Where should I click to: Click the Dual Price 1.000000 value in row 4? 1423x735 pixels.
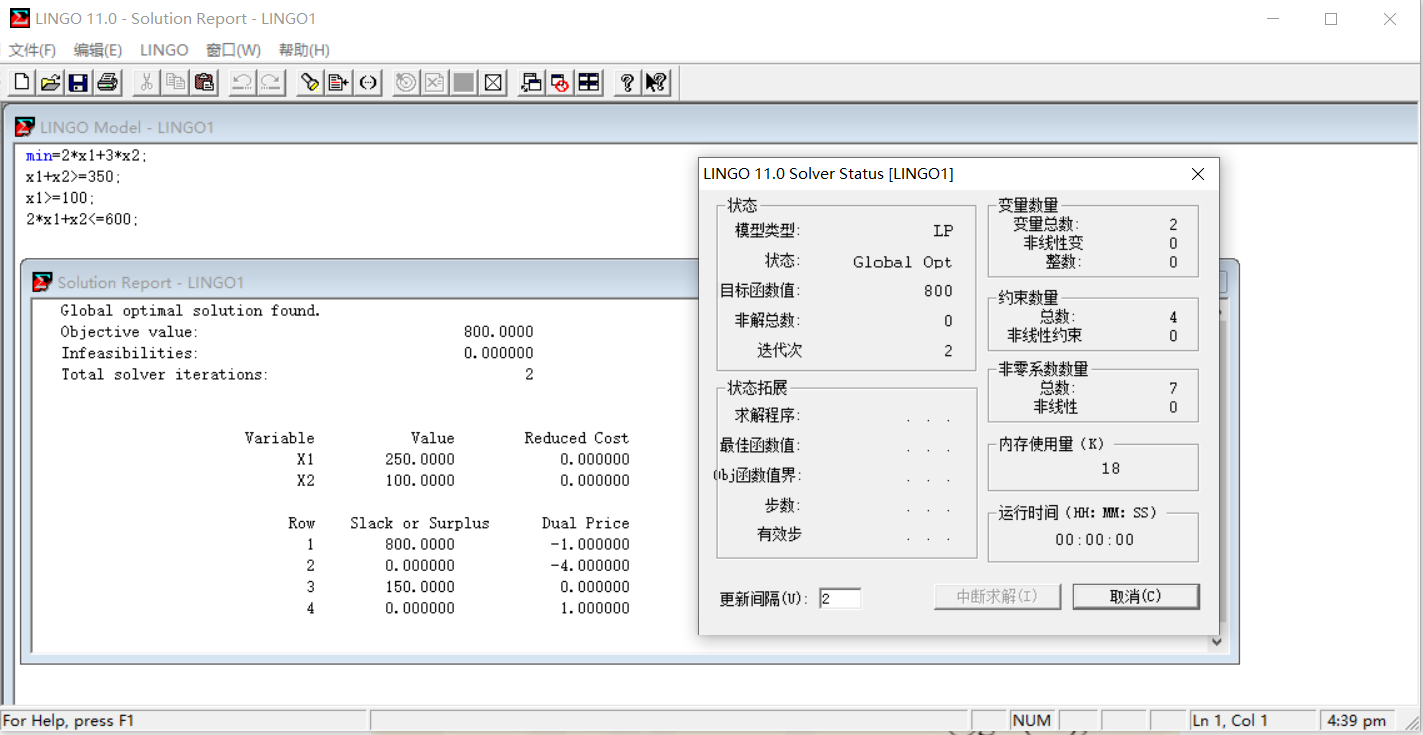(594, 608)
